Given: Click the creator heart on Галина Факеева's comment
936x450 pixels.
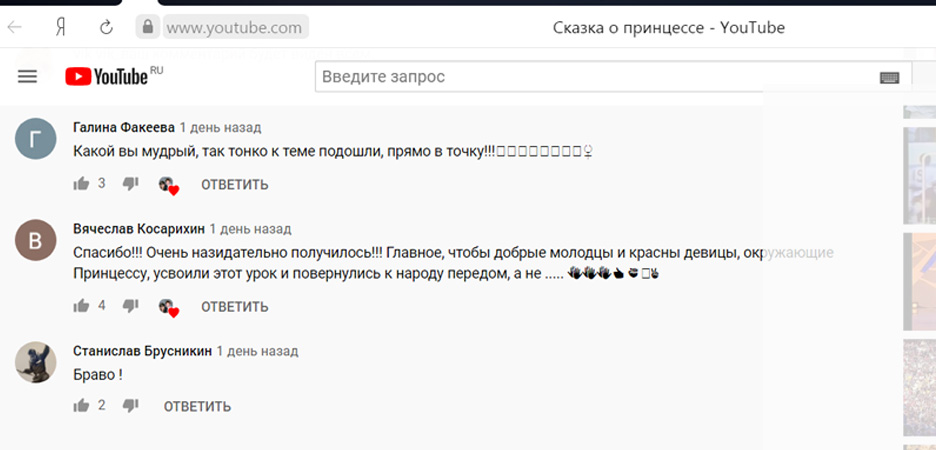Looking at the screenshot, I should 168,186.
